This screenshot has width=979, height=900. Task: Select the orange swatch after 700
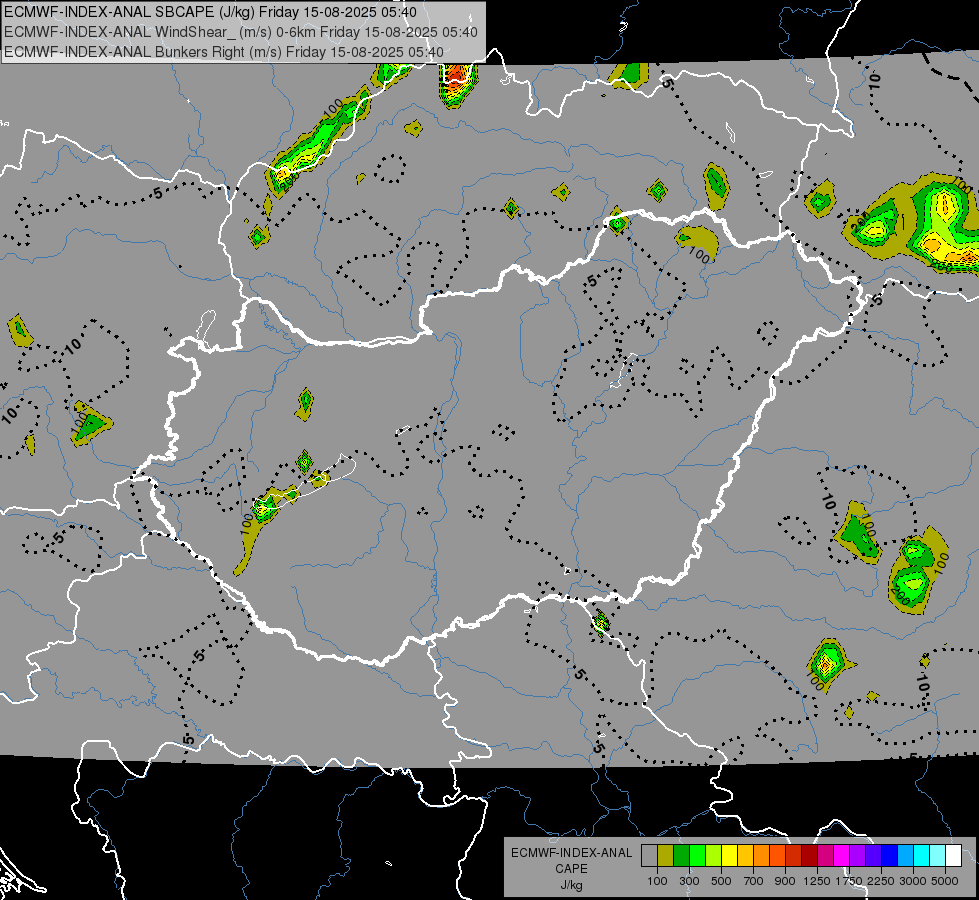pyautogui.click(x=762, y=856)
